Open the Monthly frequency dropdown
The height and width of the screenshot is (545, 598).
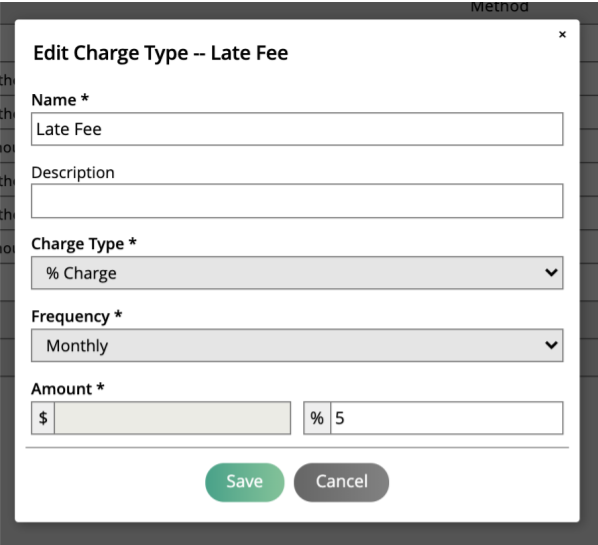(297, 345)
